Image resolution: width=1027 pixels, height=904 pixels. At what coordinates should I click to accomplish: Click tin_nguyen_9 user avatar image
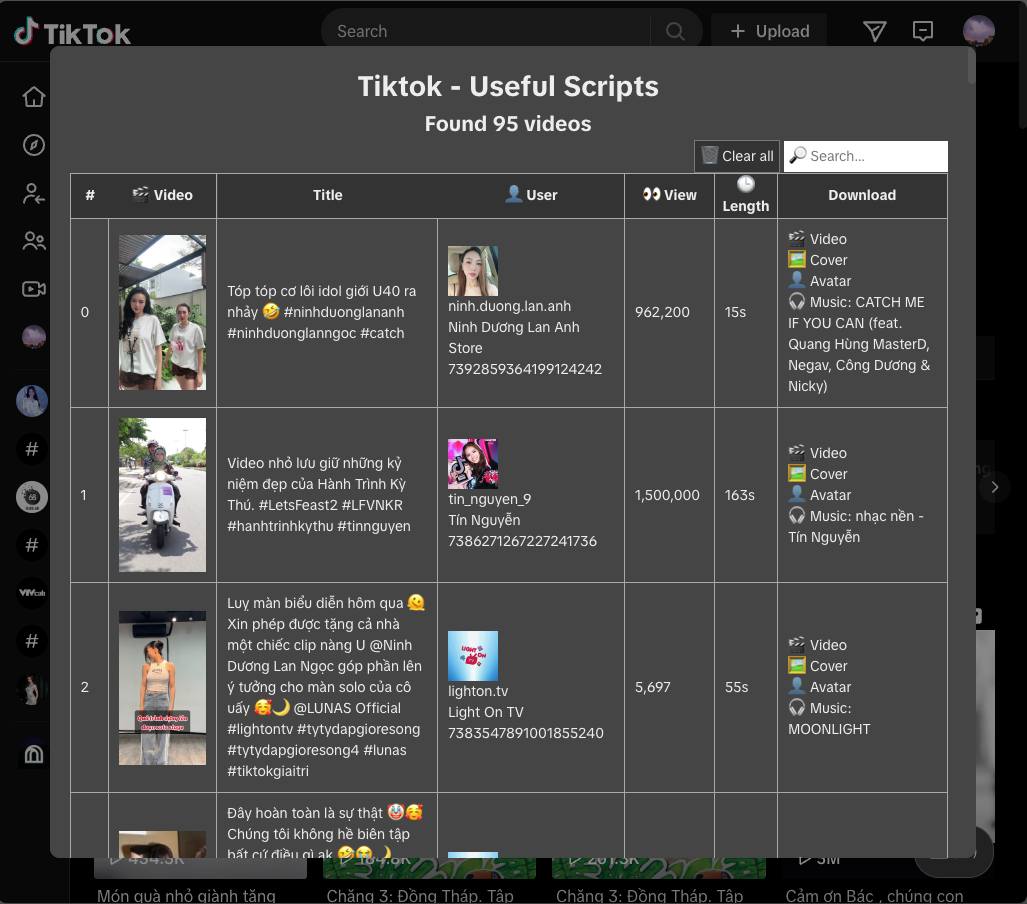[x=473, y=464]
